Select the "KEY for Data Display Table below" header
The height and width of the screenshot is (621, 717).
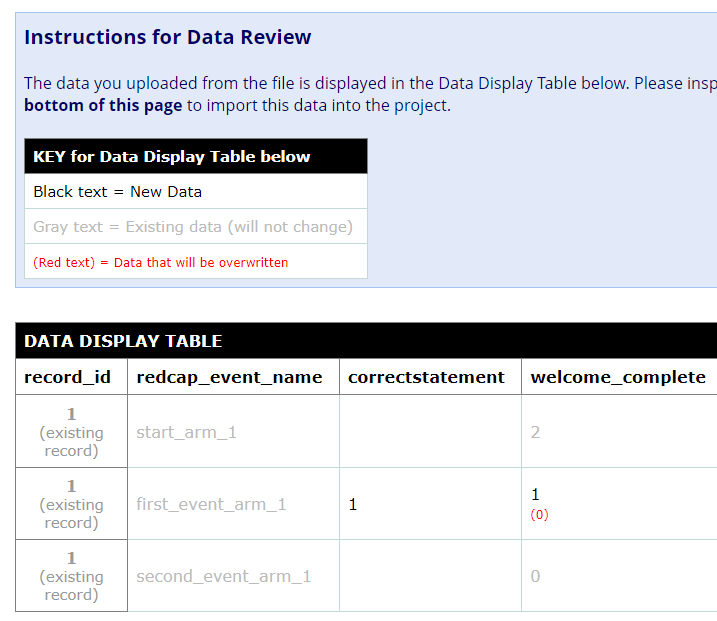coord(172,156)
